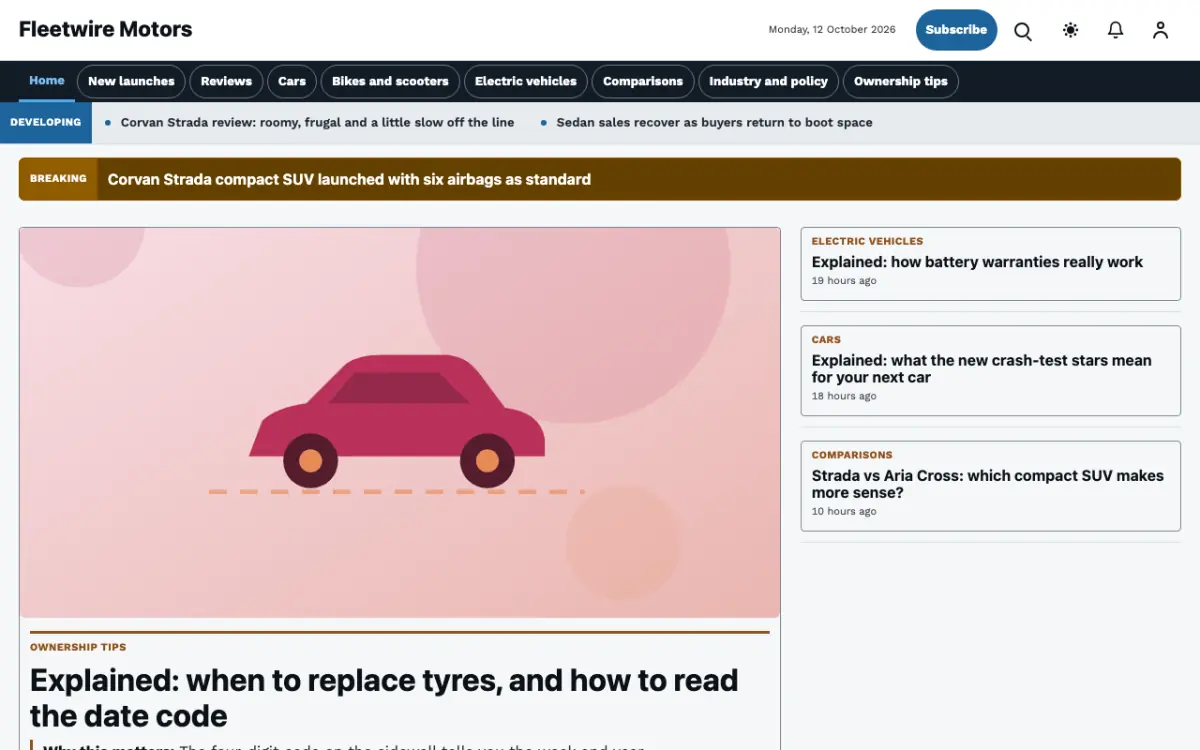Click '10 hours ago' timestamp
The image size is (1200, 750).
[x=844, y=512]
